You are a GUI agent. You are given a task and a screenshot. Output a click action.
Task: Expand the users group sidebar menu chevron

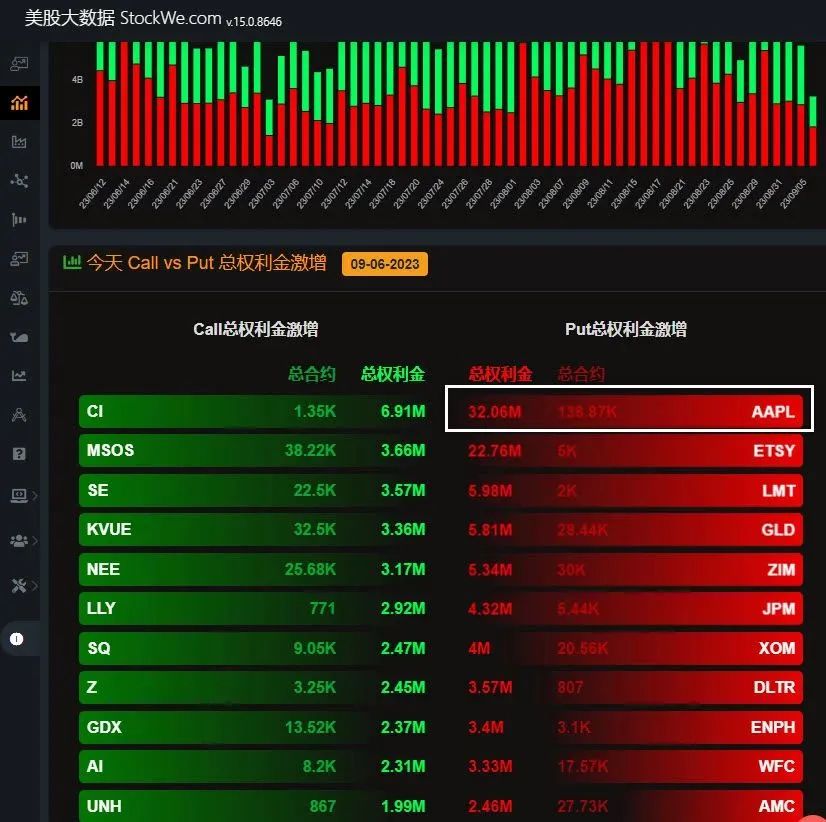(35, 541)
